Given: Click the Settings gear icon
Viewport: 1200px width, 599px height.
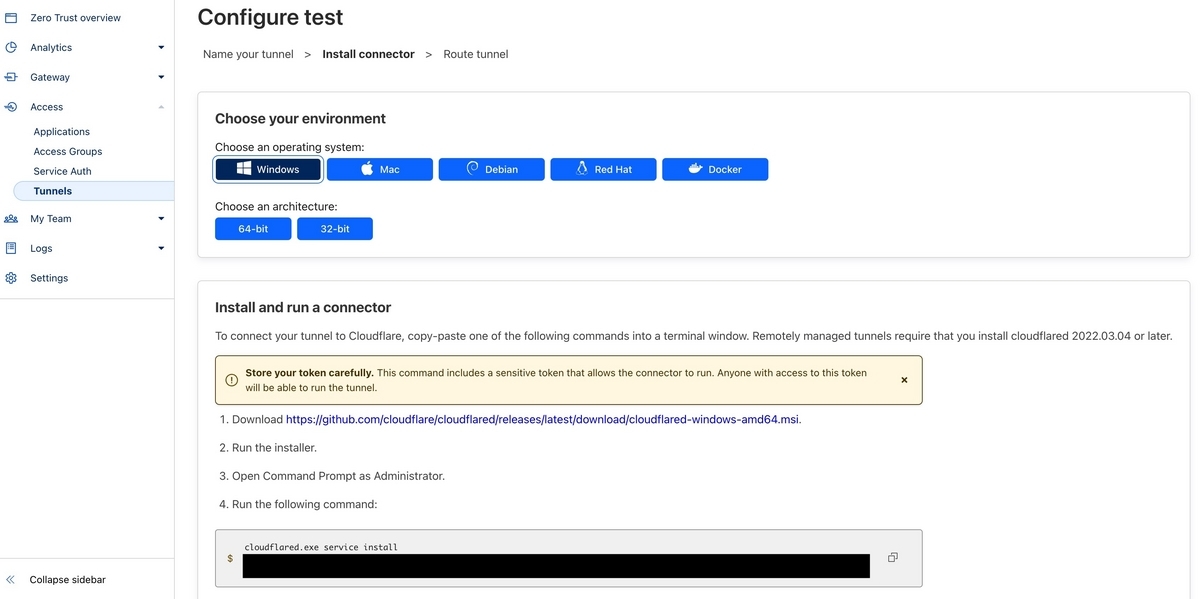Looking at the screenshot, I should (x=11, y=278).
